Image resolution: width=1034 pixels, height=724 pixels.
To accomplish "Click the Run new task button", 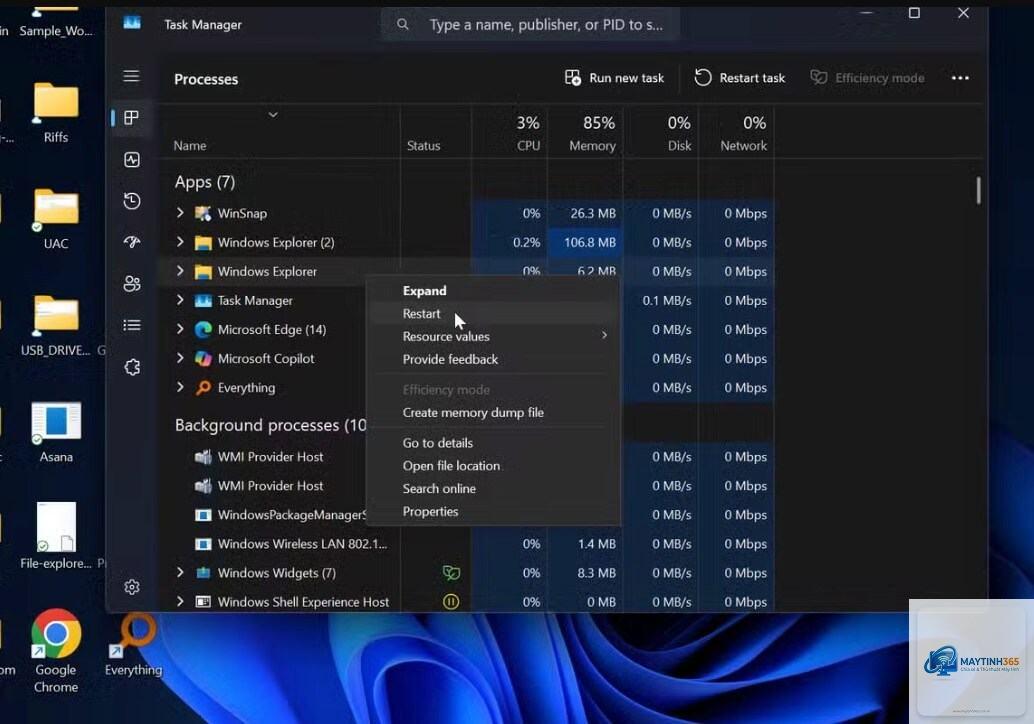I will click(x=614, y=78).
